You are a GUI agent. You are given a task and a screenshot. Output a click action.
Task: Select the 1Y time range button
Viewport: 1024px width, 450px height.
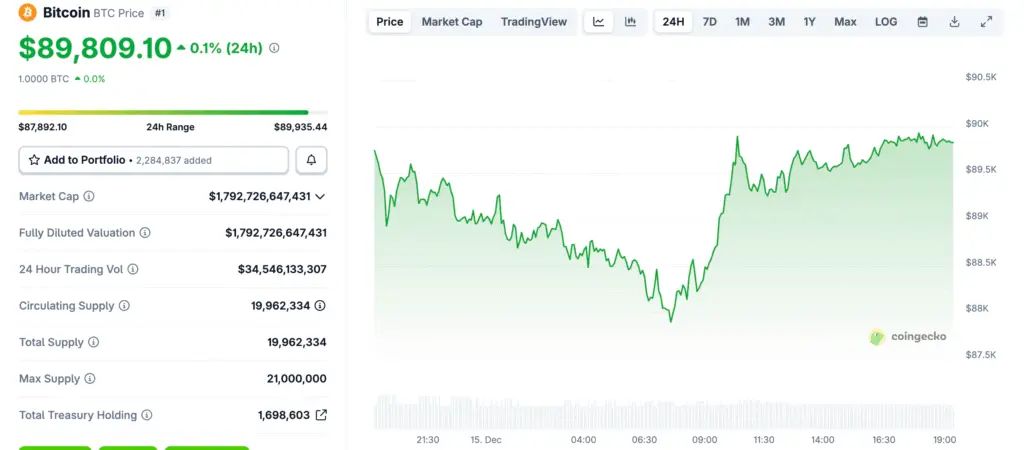(x=809, y=22)
